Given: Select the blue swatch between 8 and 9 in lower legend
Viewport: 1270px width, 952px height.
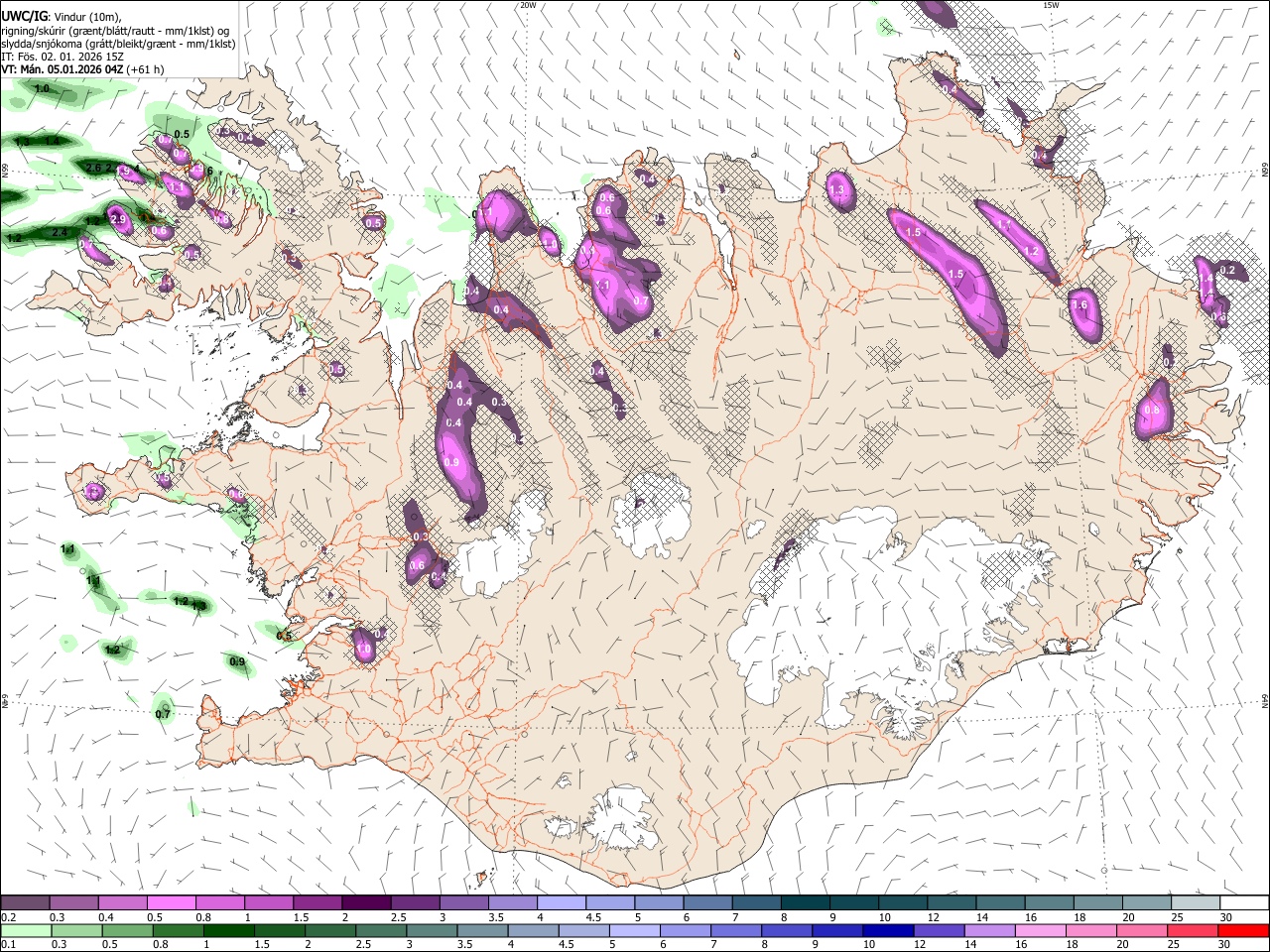Looking at the screenshot, I should pos(787,930).
